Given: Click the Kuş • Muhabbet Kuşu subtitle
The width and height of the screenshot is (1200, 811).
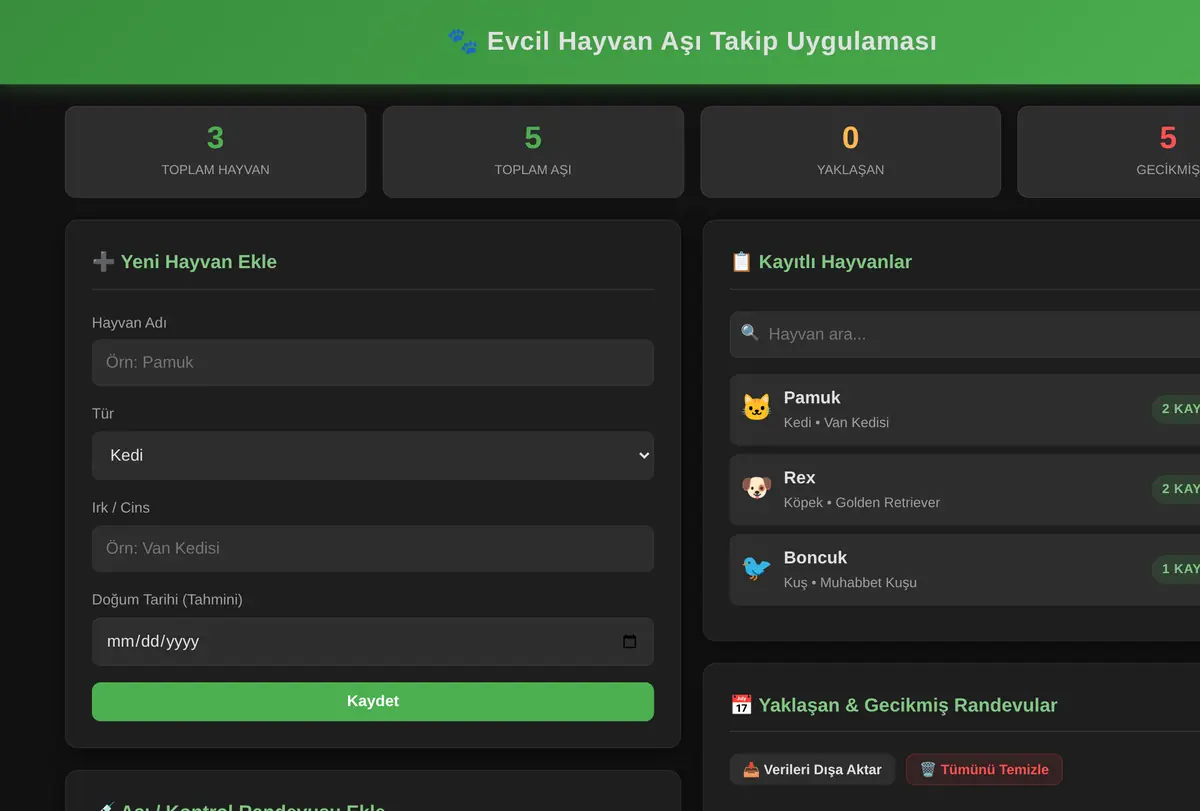Looking at the screenshot, I should tap(850, 583).
